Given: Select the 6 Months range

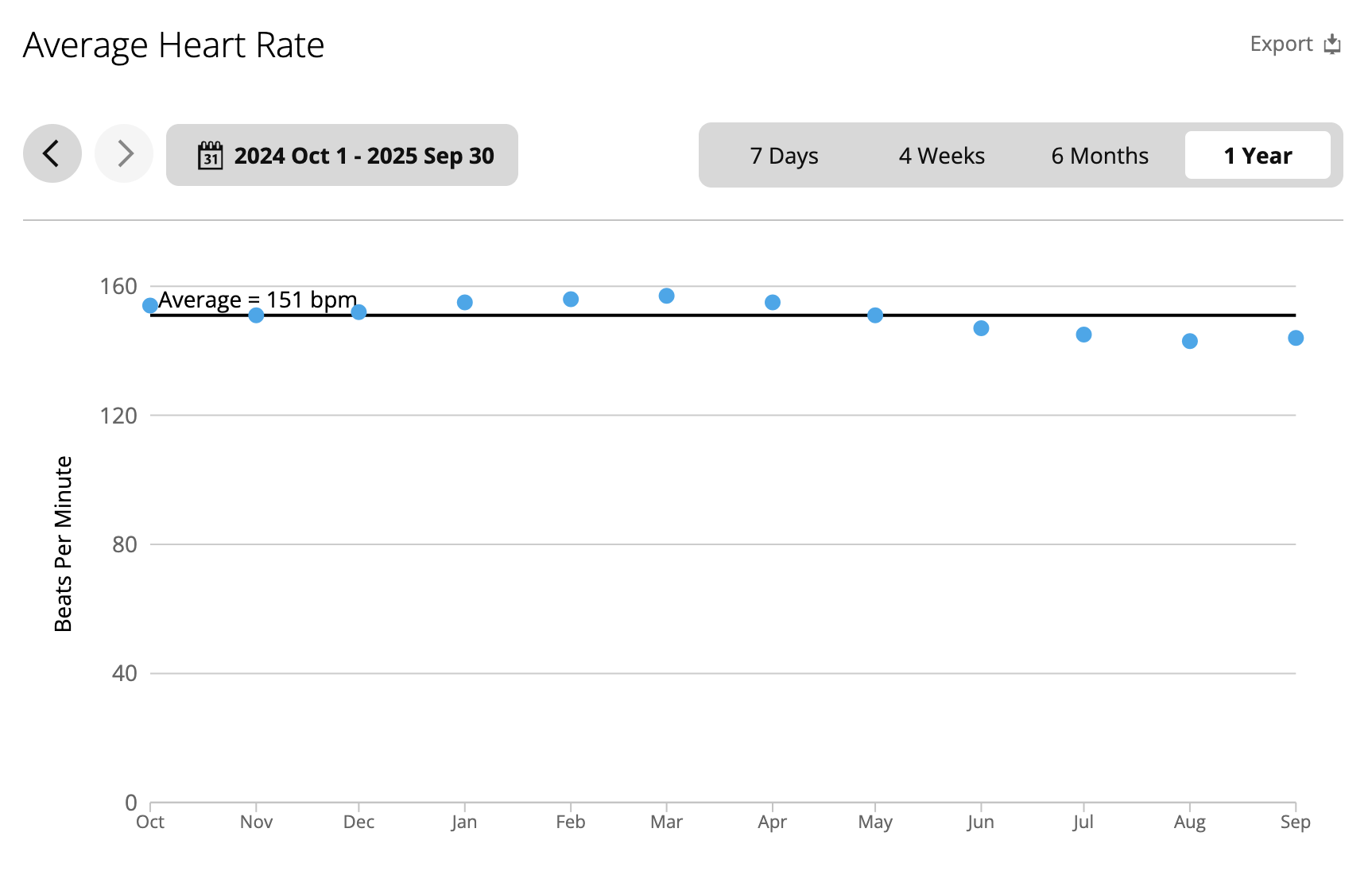Looking at the screenshot, I should click(x=1099, y=156).
